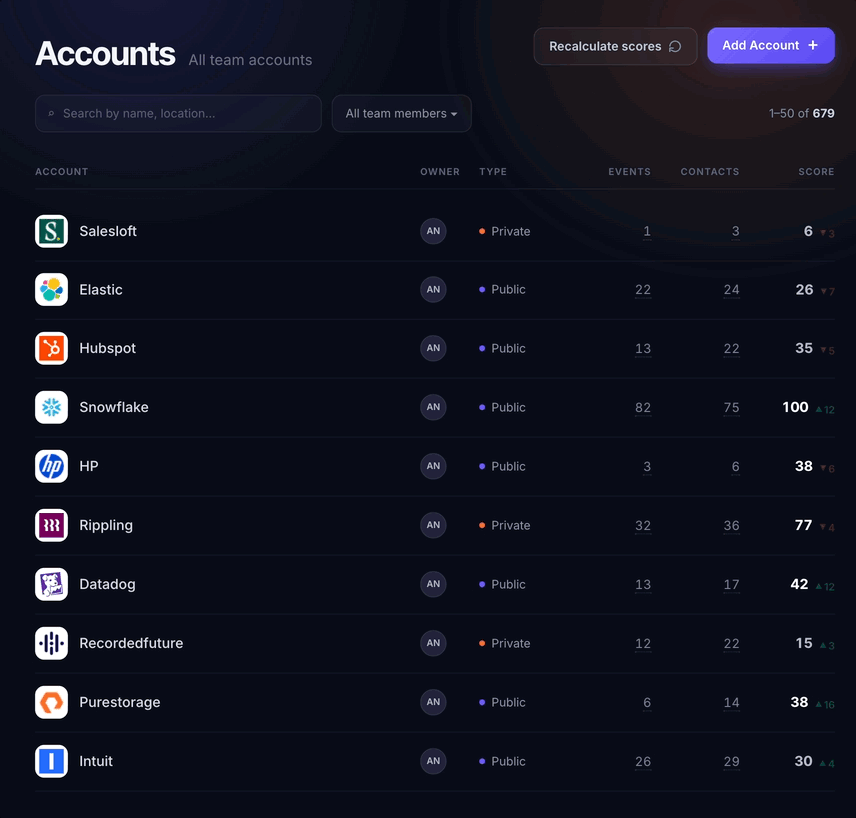Open the Hubspot account name
Screen dimensions: 856x818
[x=108, y=348]
